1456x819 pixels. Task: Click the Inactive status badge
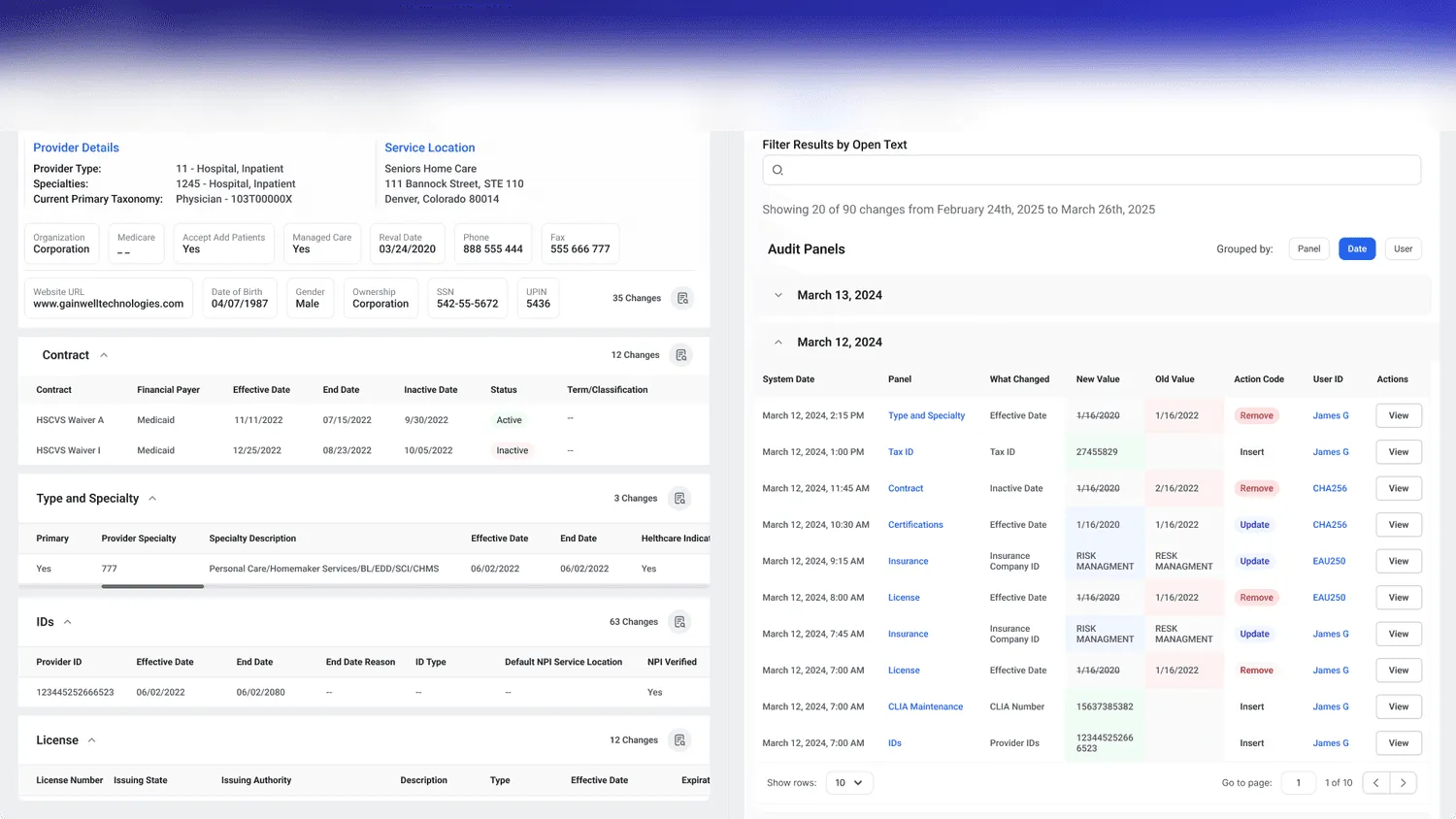pyautogui.click(x=513, y=450)
